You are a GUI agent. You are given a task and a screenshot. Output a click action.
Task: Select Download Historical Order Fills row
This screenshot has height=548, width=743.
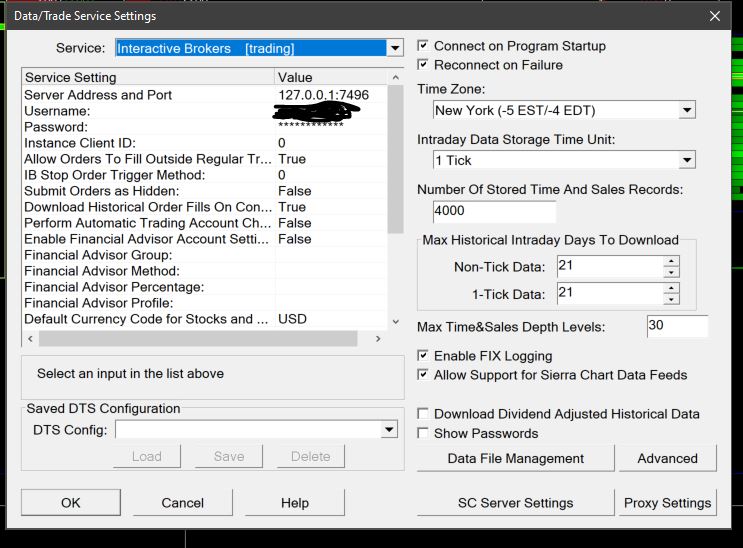pos(204,207)
